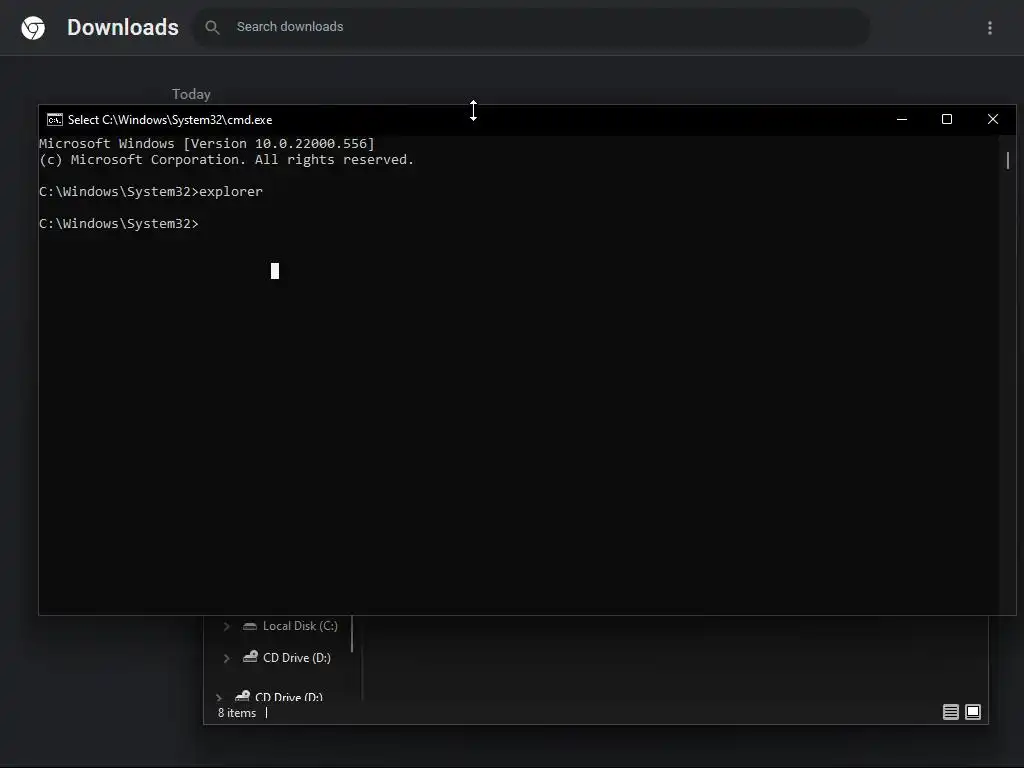Click the cmd.exe vertical scrollbar thumb
The width and height of the screenshot is (1024, 768).
pyautogui.click(x=1008, y=160)
